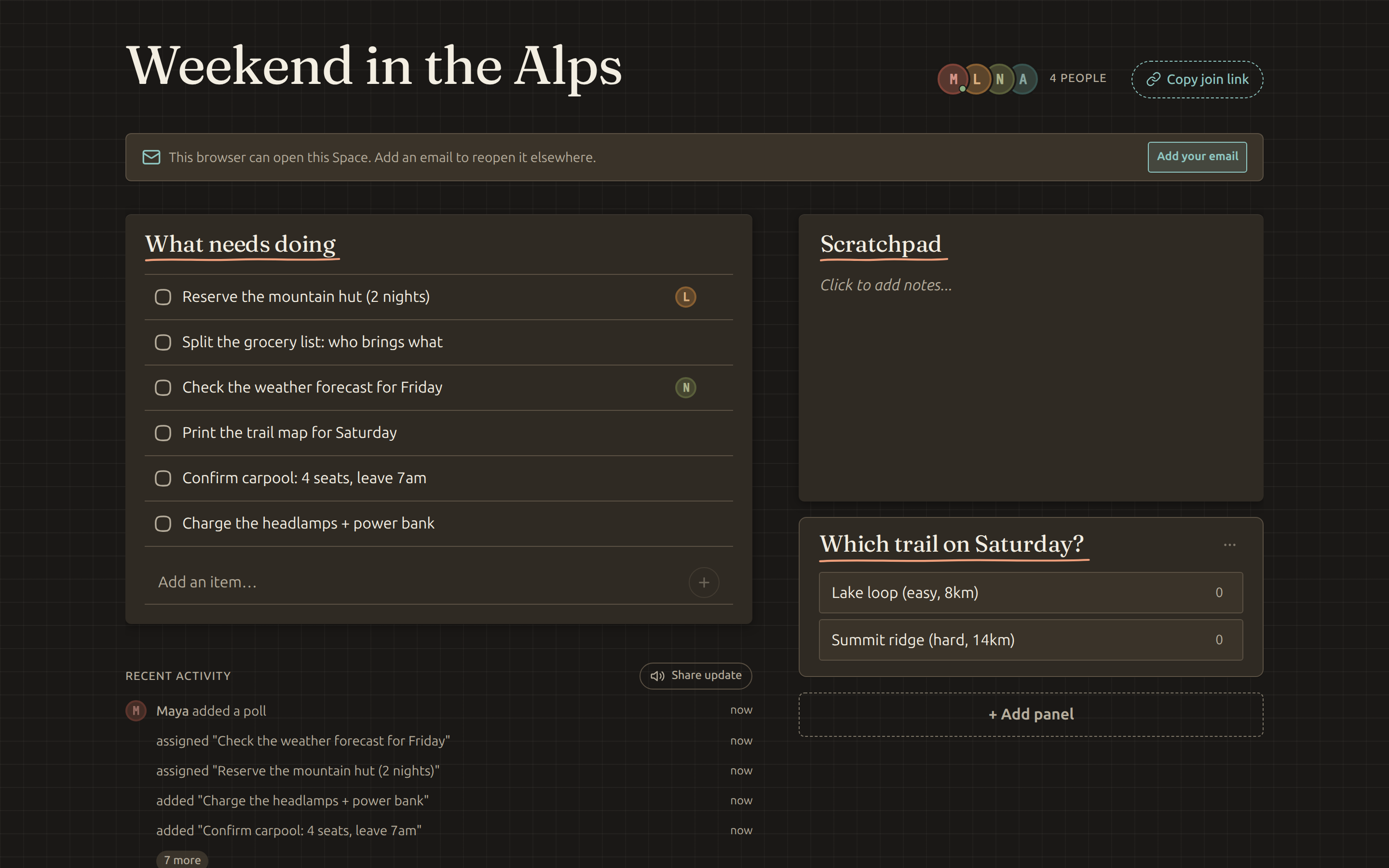Click the A member avatar in header

(1023, 79)
